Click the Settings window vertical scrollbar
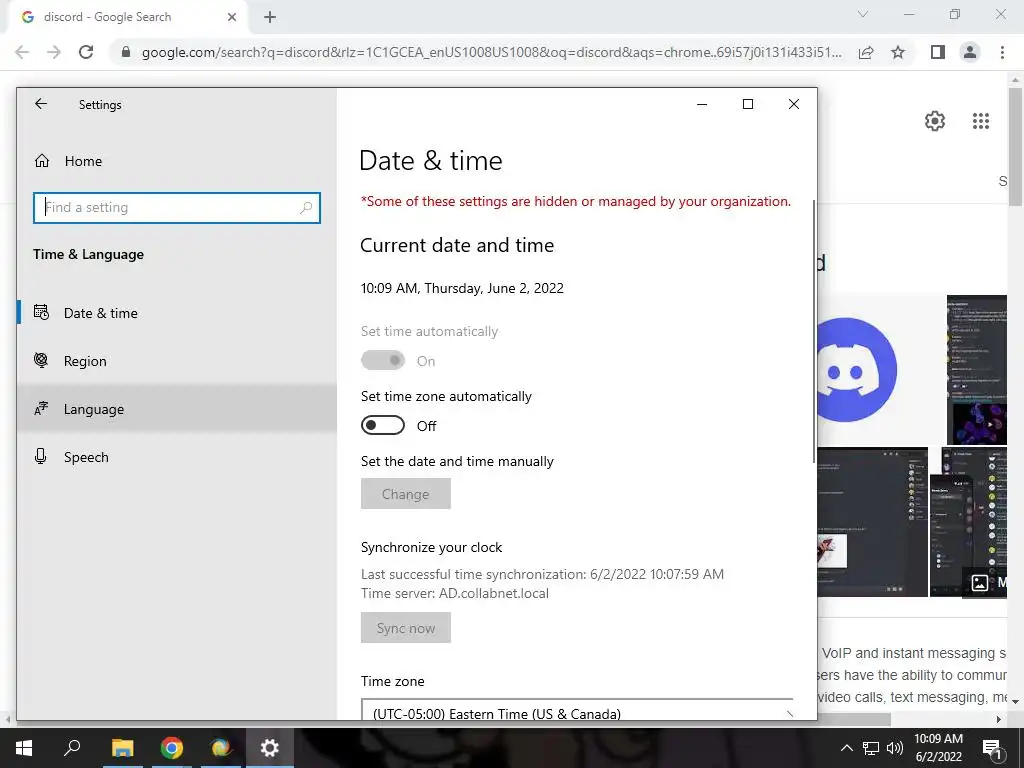Screen dimensions: 1024x768 click(x=814, y=332)
